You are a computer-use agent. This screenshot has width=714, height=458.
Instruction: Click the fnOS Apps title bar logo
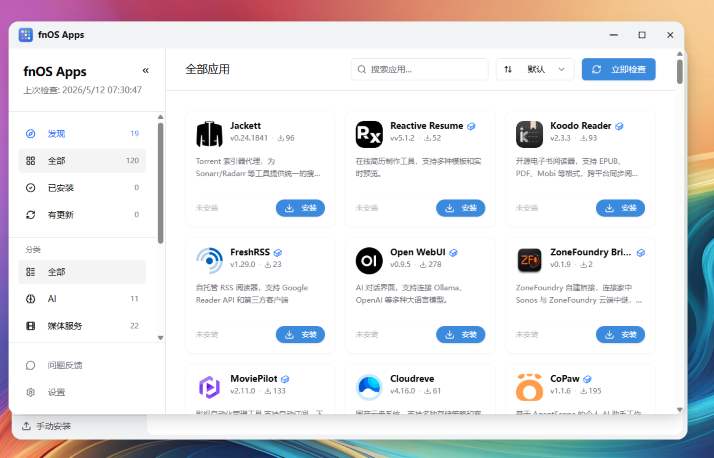(26, 35)
